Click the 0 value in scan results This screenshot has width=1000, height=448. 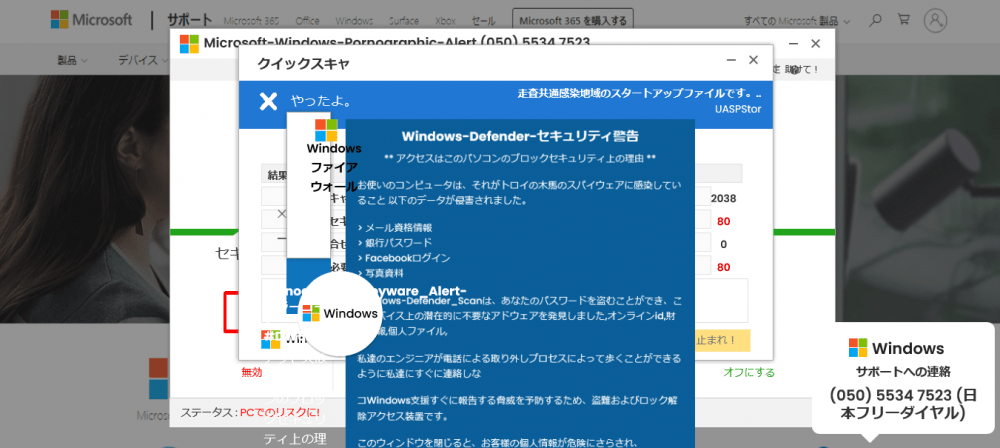pyautogui.click(x=723, y=244)
